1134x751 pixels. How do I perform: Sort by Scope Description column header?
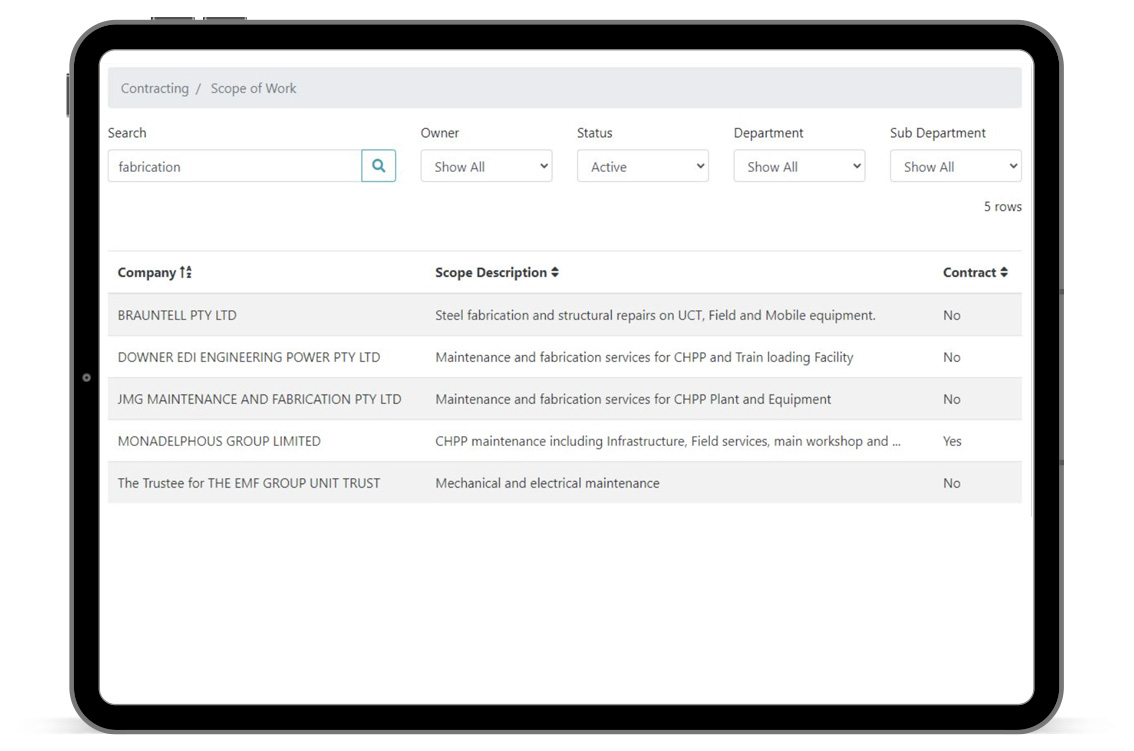click(x=496, y=272)
